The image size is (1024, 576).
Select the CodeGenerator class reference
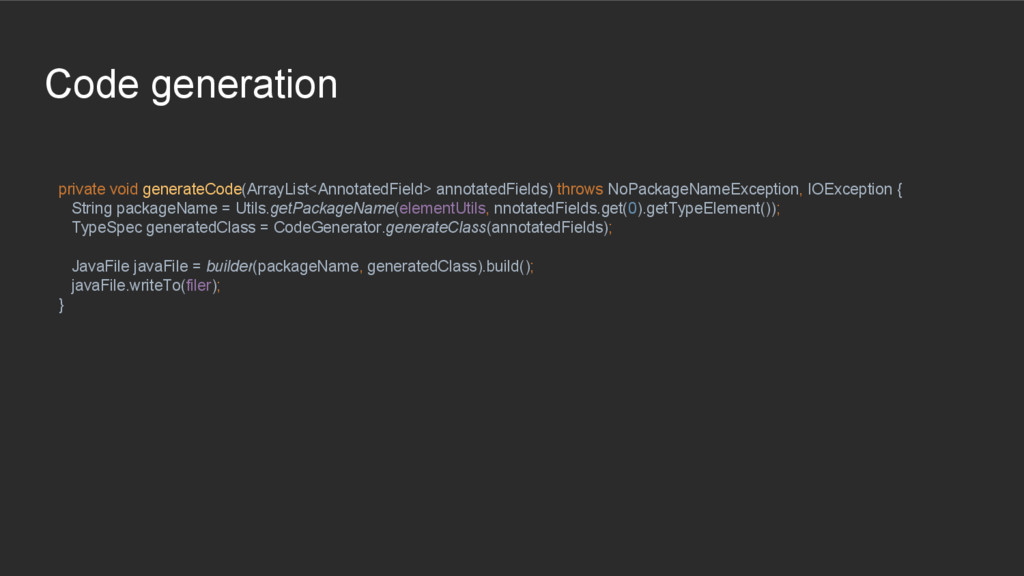328,227
